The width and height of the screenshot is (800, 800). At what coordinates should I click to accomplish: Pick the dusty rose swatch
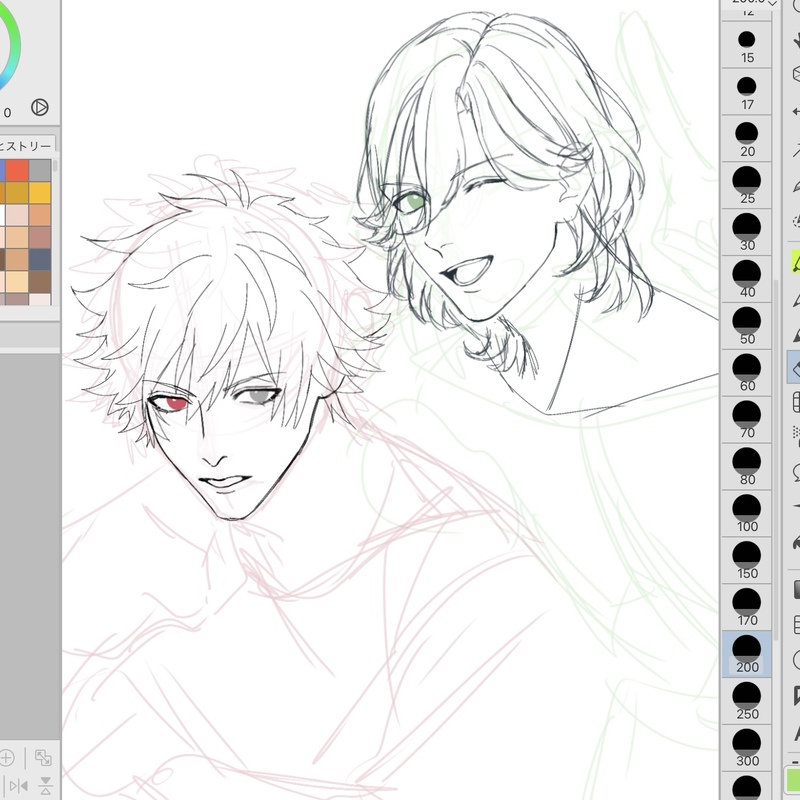(x=40, y=237)
